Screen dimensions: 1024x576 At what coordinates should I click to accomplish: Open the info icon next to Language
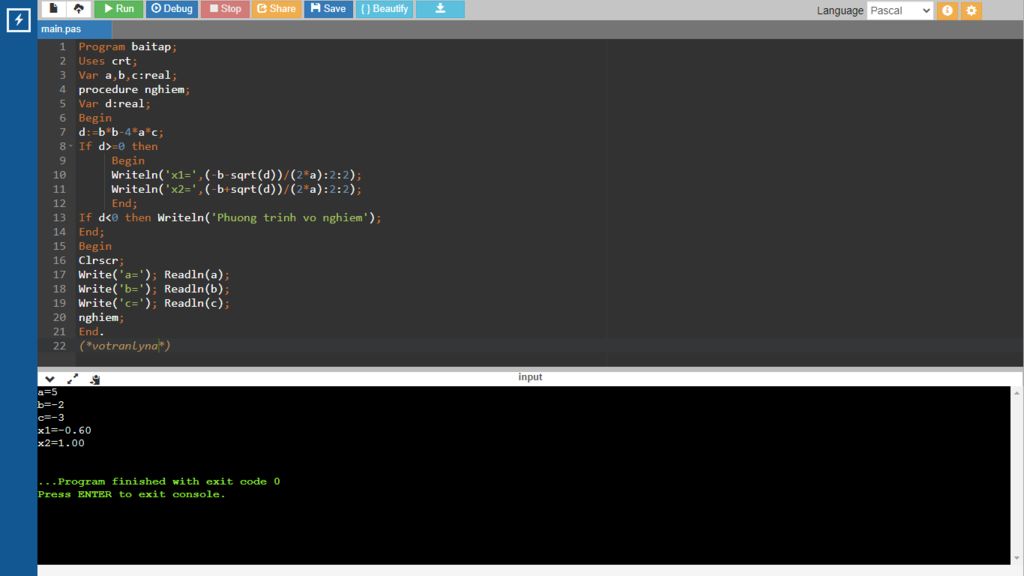[x=947, y=10]
